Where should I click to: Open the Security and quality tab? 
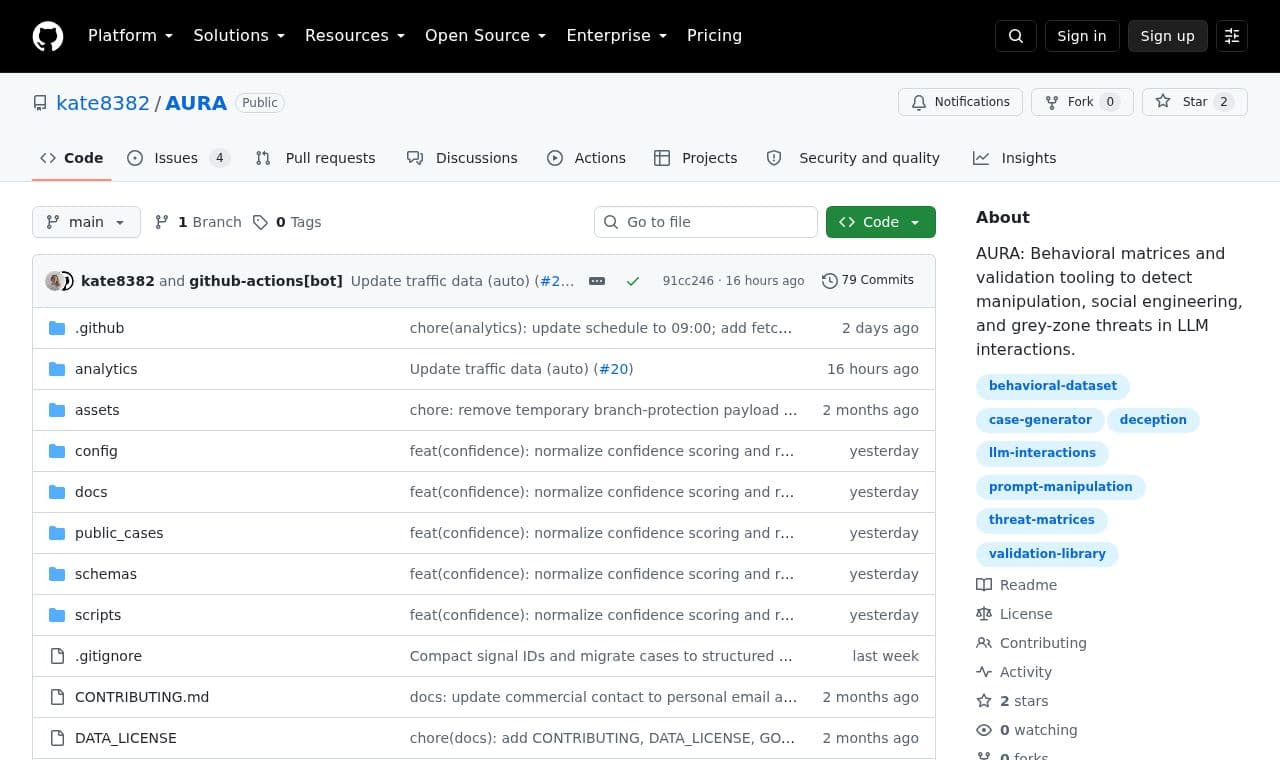[x=853, y=158]
